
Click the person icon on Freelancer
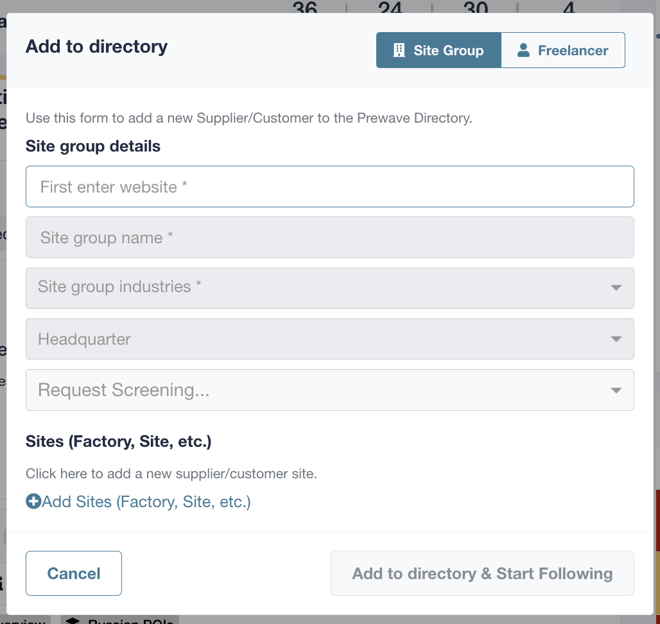523,50
